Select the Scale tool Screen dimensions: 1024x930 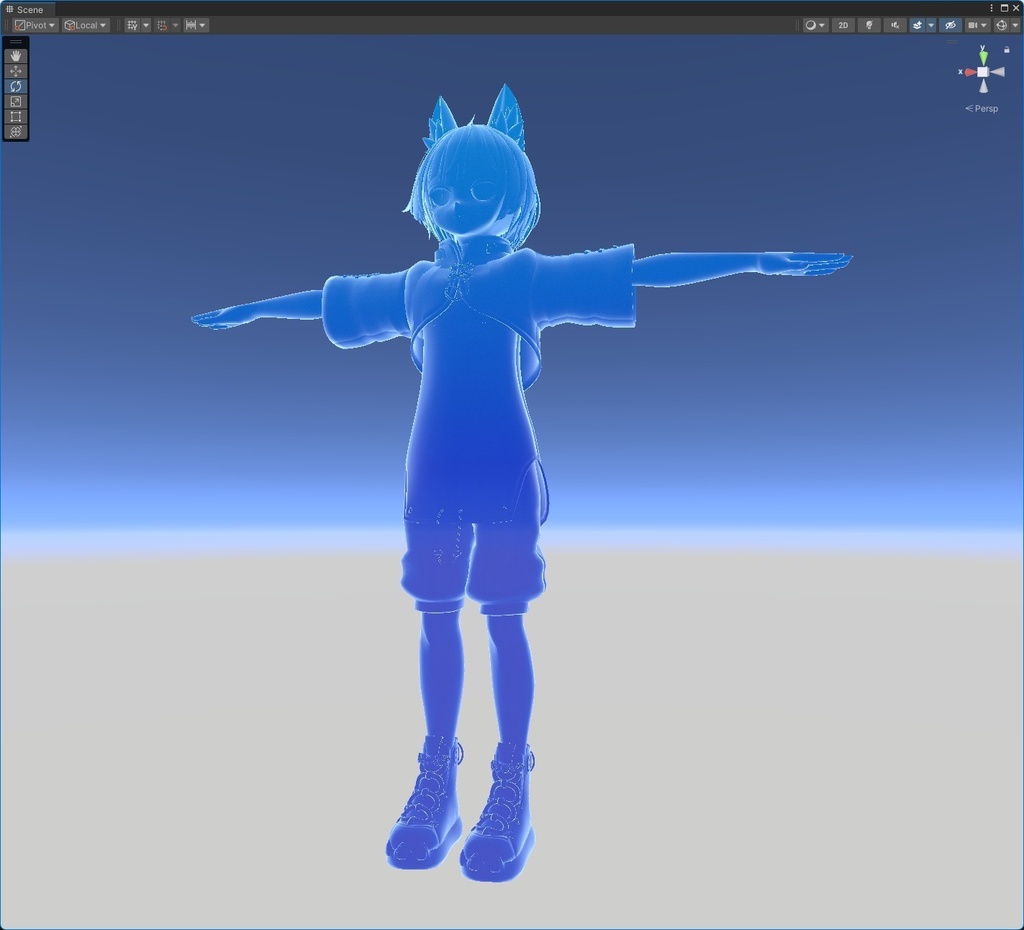coord(15,101)
